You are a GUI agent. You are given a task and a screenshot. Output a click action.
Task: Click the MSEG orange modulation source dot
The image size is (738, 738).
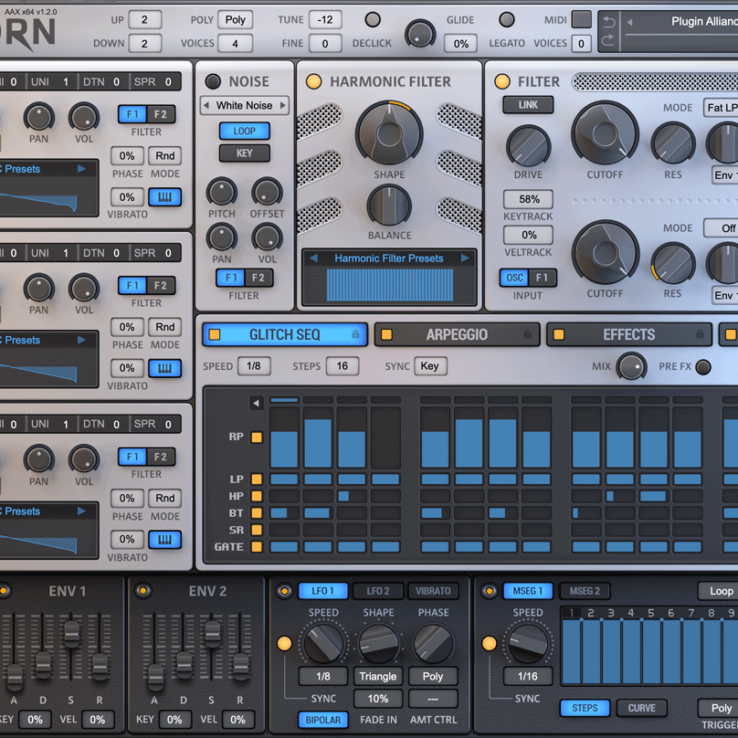[489, 643]
